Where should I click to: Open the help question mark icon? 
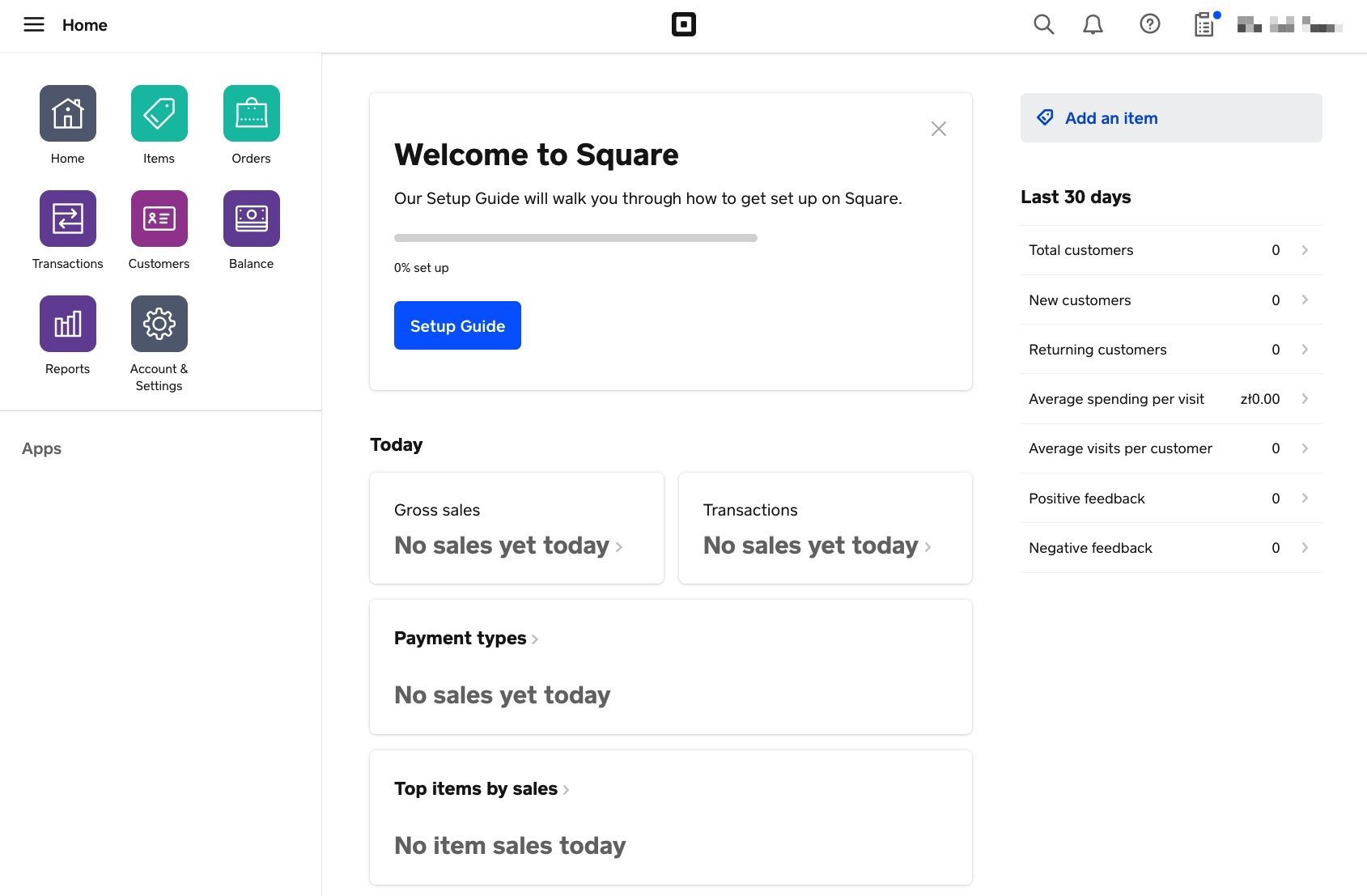pos(1150,24)
